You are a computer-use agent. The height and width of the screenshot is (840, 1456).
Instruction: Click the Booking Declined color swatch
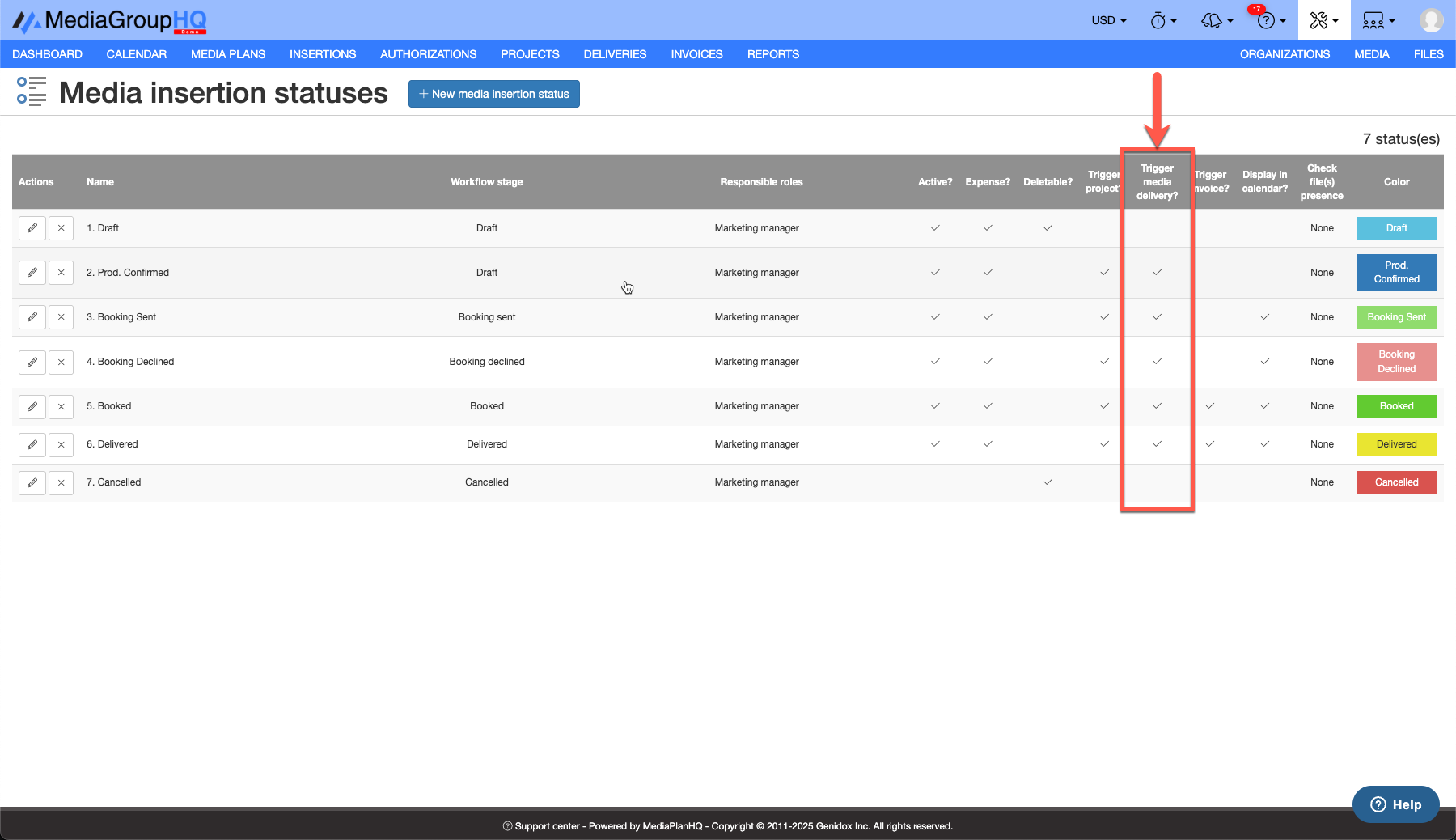click(1396, 362)
